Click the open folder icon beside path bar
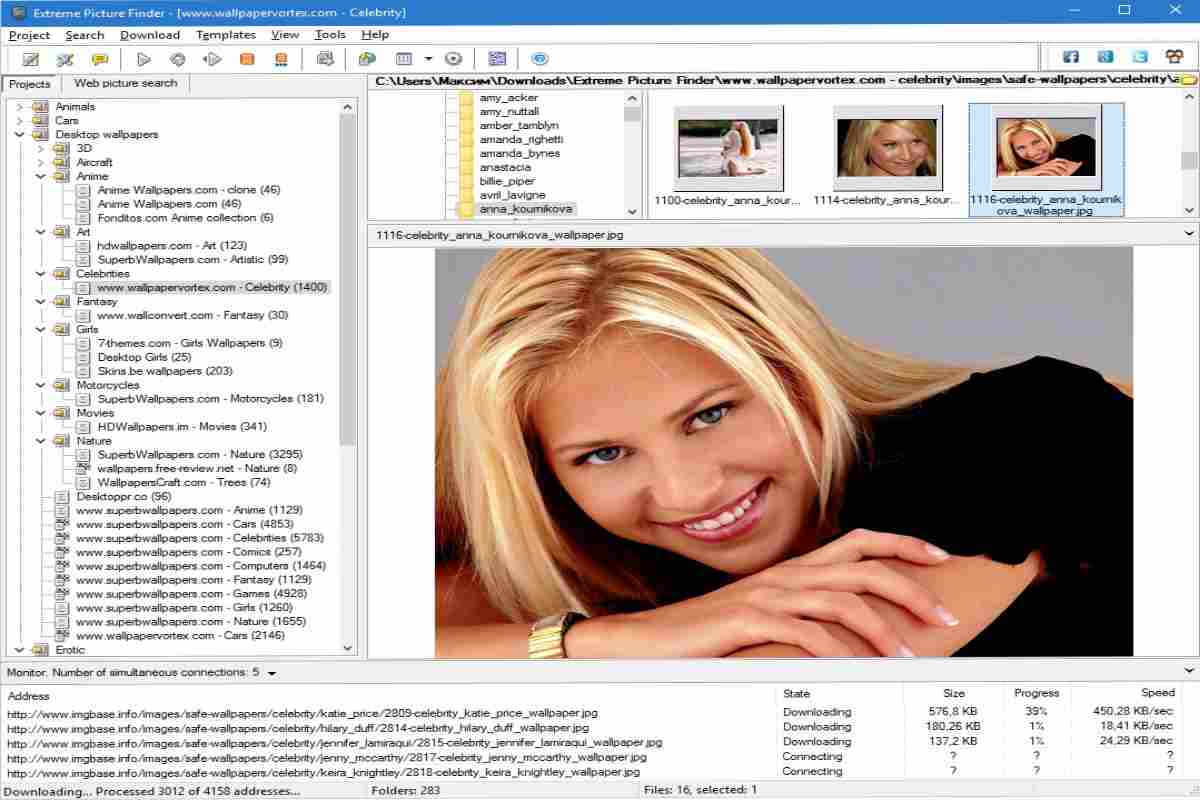1200x800 pixels. (x=1187, y=80)
